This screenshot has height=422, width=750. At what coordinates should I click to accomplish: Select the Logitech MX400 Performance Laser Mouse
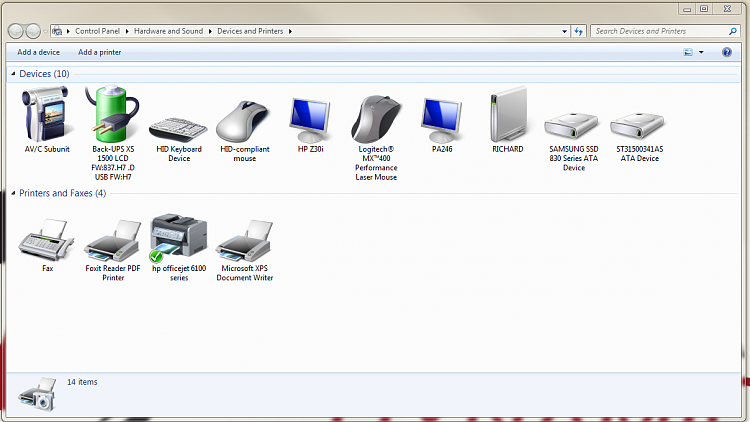point(376,119)
